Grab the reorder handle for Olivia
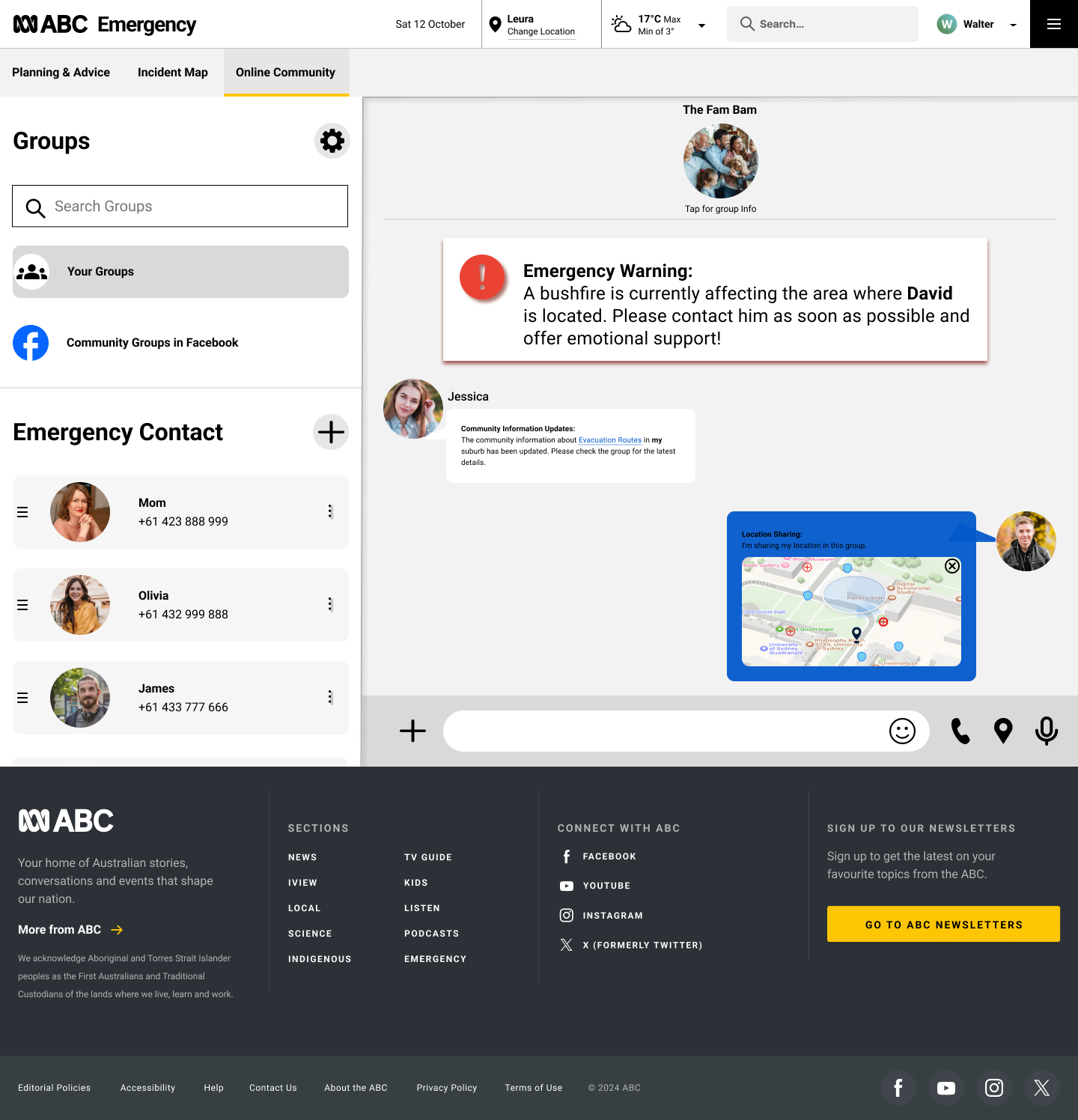This screenshot has width=1078, height=1120. point(22,605)
